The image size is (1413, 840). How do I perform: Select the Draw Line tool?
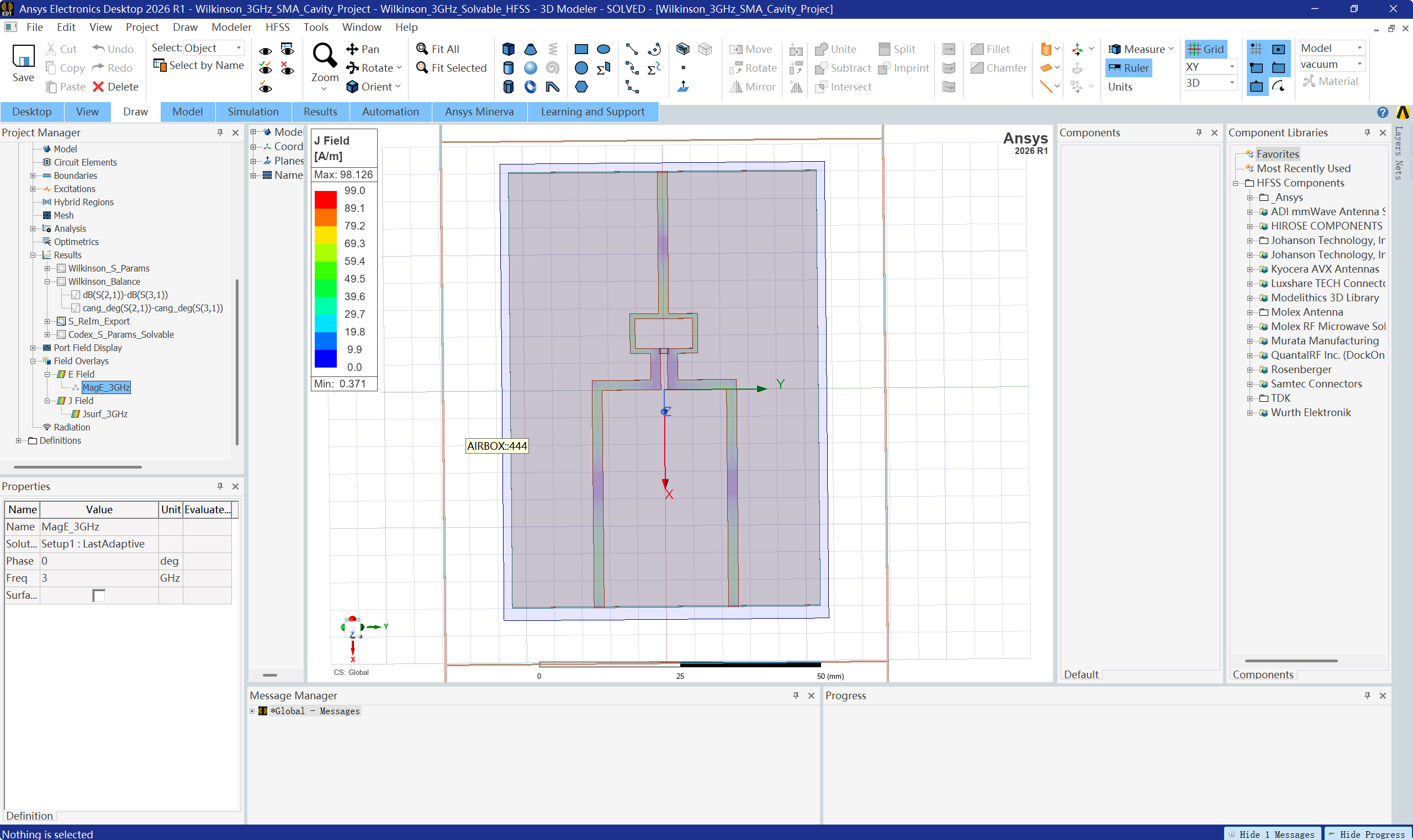632,49
